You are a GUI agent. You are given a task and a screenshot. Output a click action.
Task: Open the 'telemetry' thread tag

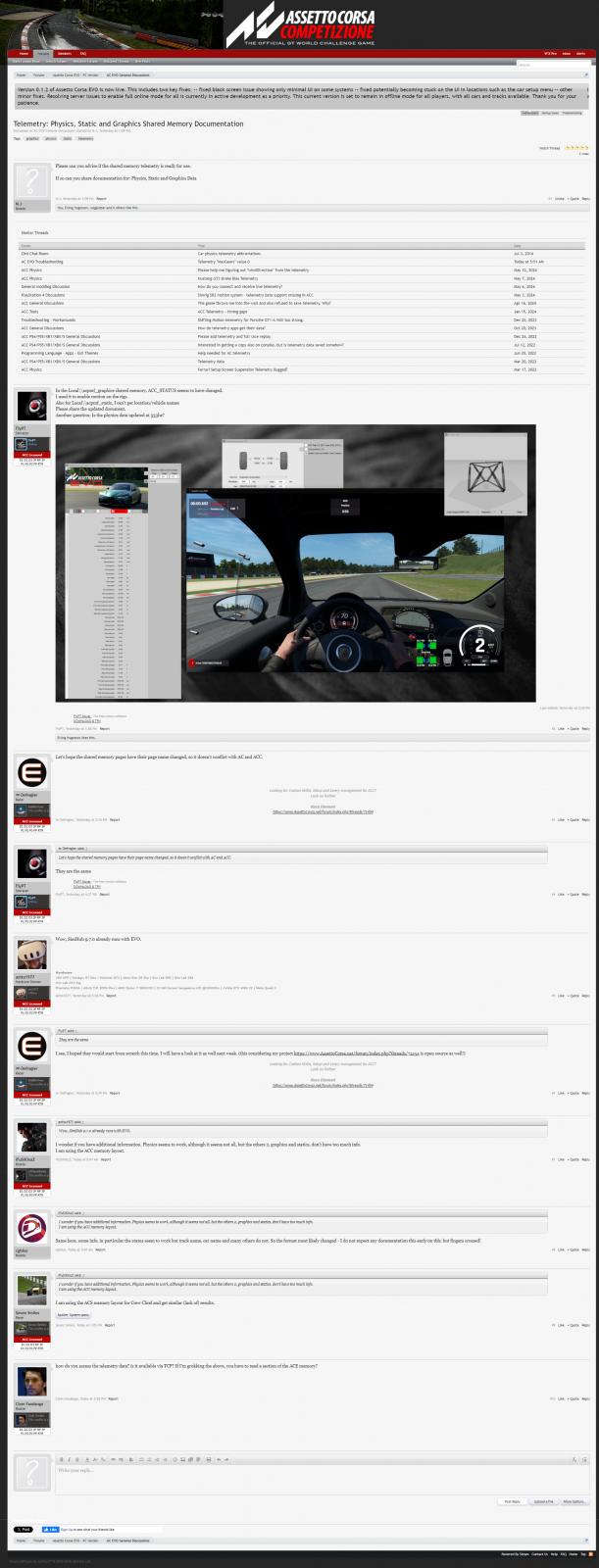click(85, 139)
